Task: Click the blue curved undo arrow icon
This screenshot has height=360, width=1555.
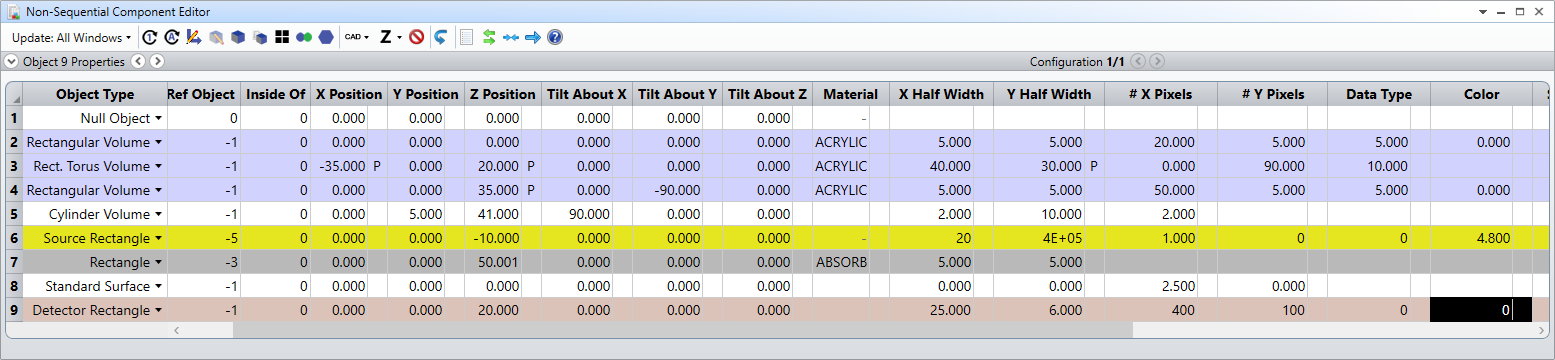Action: (440, 37)
